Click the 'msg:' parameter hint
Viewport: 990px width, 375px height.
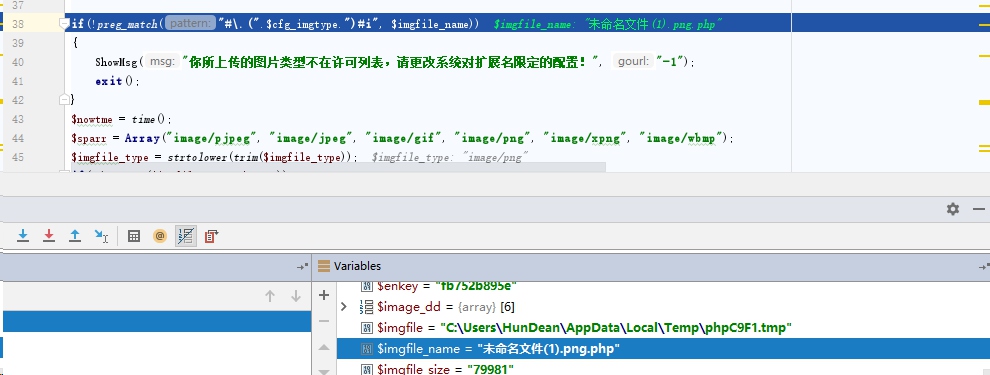(x=162, y=62)
